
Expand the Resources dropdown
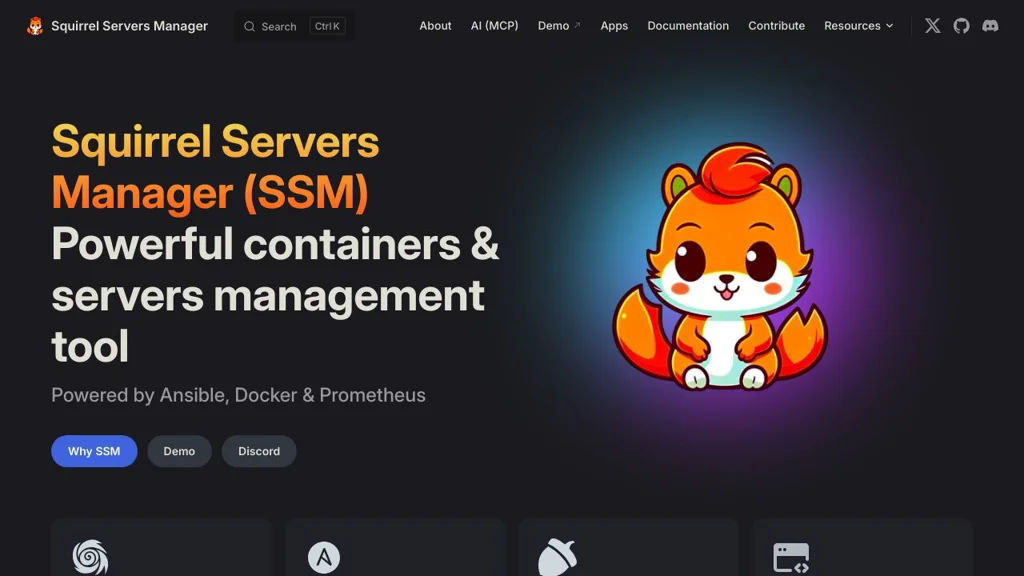click(858, 26)
